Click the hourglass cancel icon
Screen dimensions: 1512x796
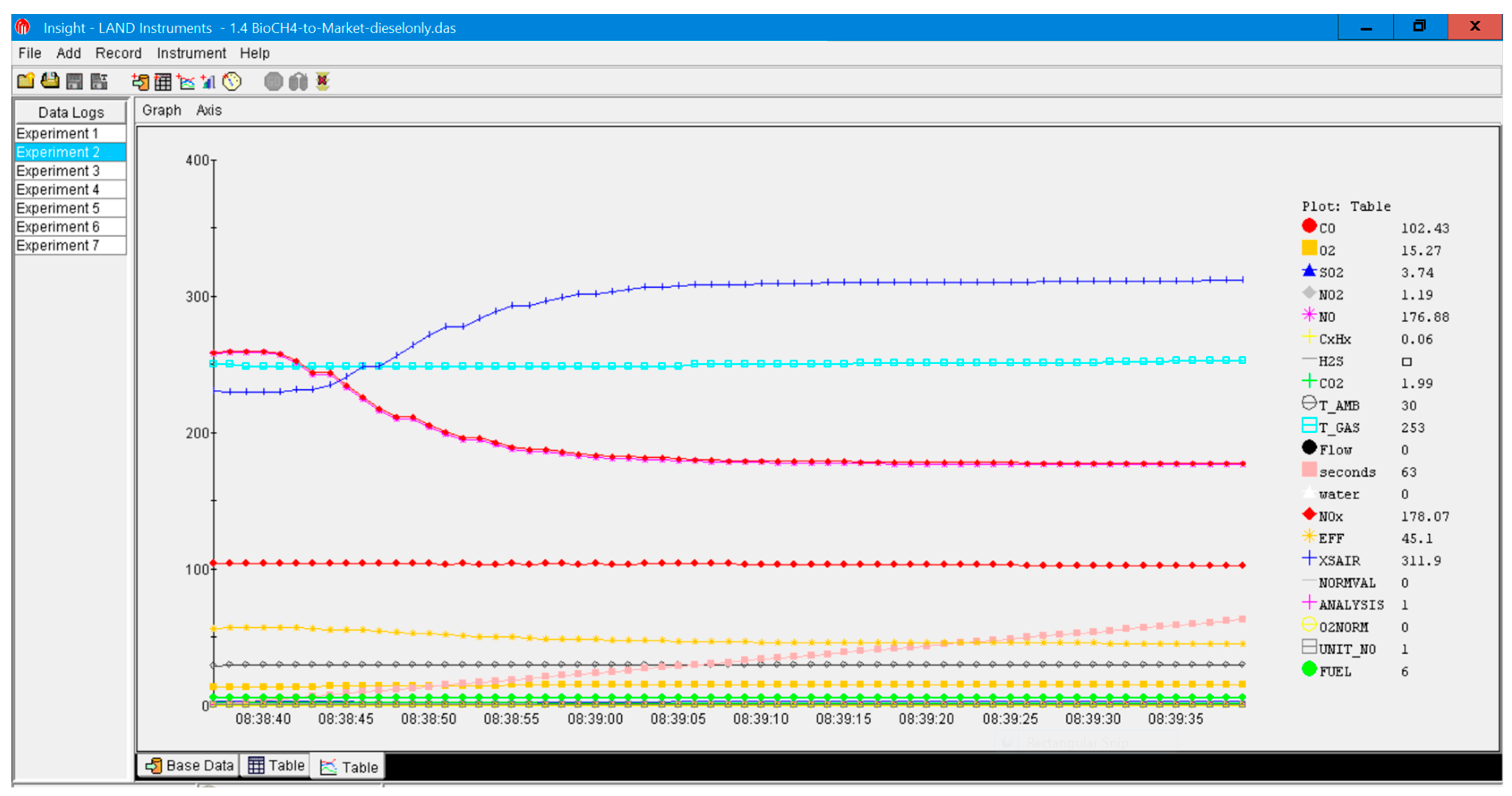coord(322,81)
